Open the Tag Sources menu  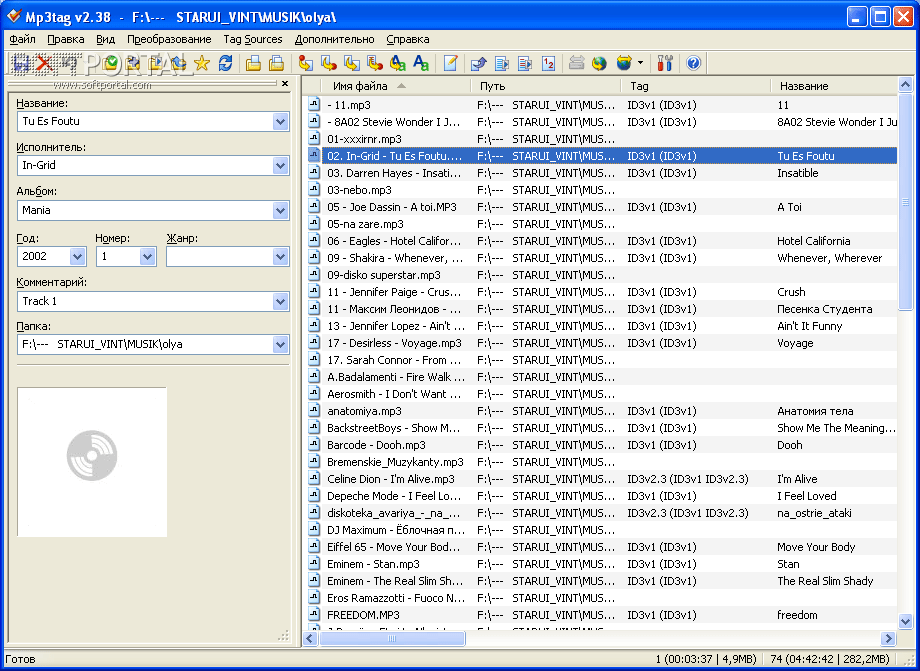click(x=253, y=39)
